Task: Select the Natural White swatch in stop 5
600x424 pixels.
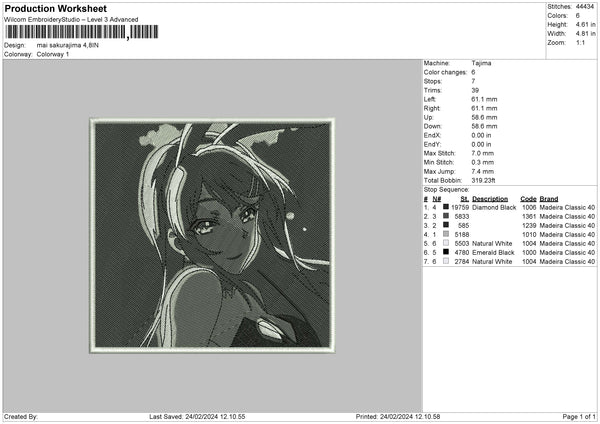Action: tap(446, 243)
